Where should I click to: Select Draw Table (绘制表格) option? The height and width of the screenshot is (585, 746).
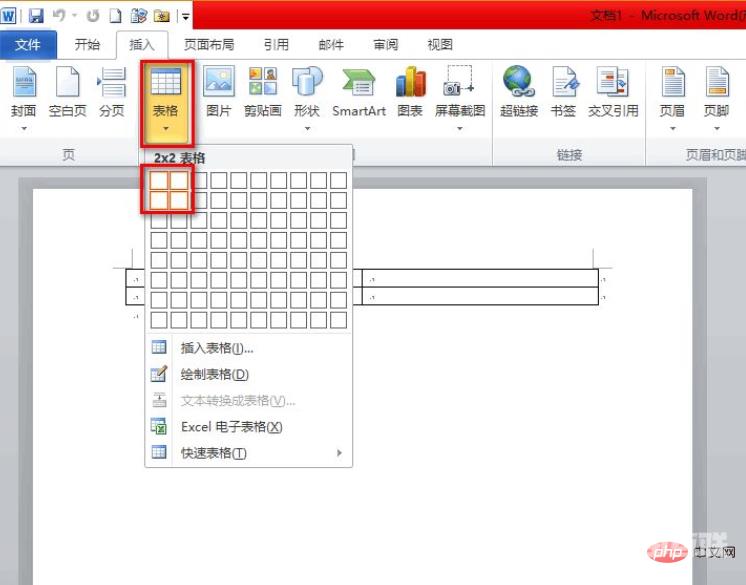click(x=214, y=374)
